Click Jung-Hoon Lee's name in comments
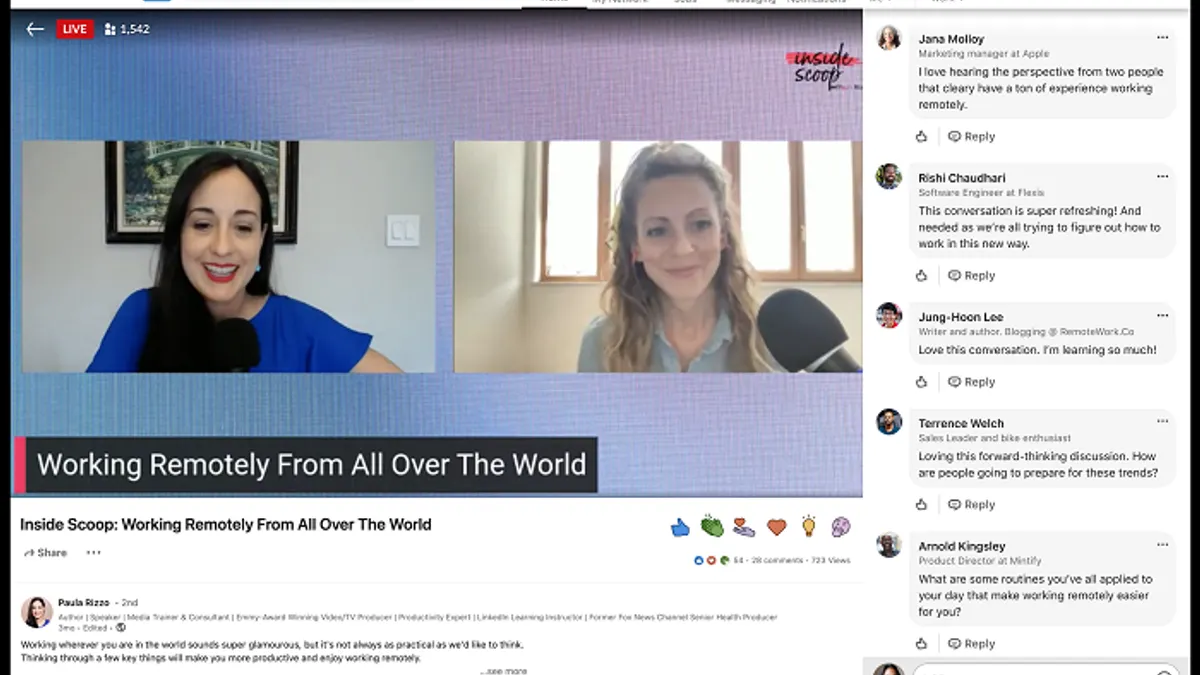1200x675 pixels. point(961,317)
